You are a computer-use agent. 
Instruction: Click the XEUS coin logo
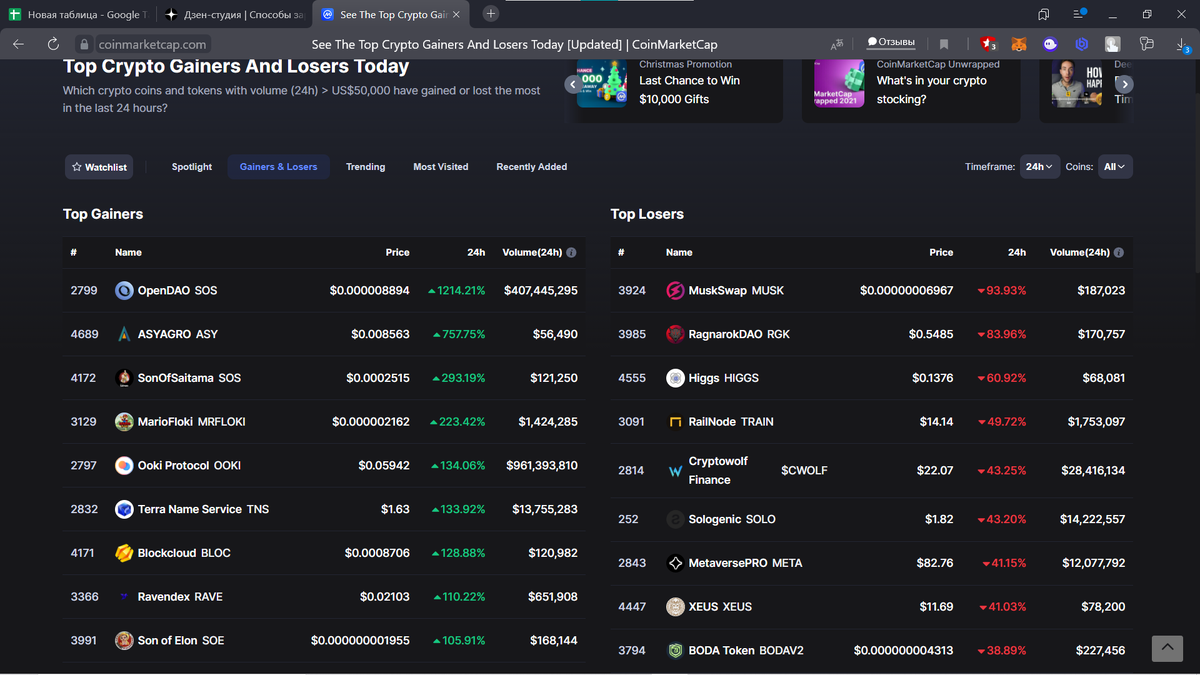[675, 607]
